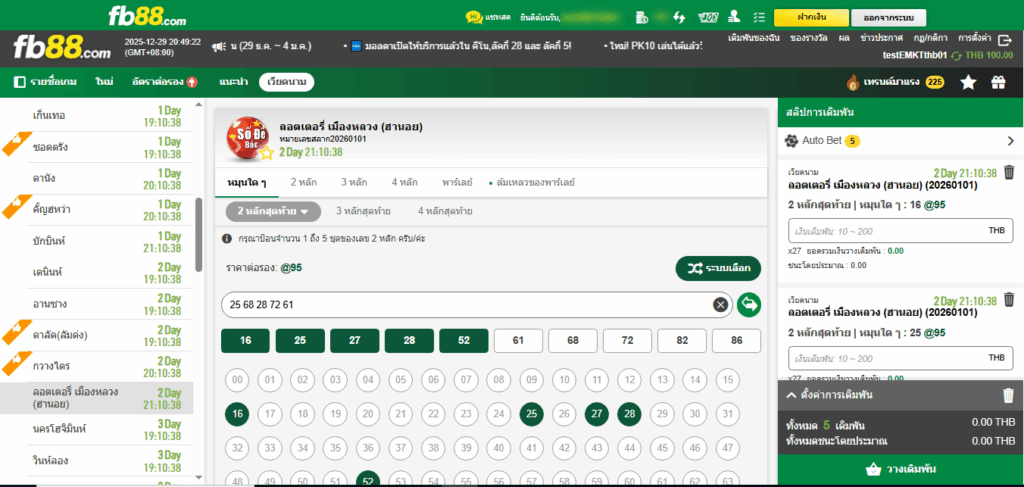Select number ball 09
The height and width of the screenshot is (487, 1024).
coord(532,380)
